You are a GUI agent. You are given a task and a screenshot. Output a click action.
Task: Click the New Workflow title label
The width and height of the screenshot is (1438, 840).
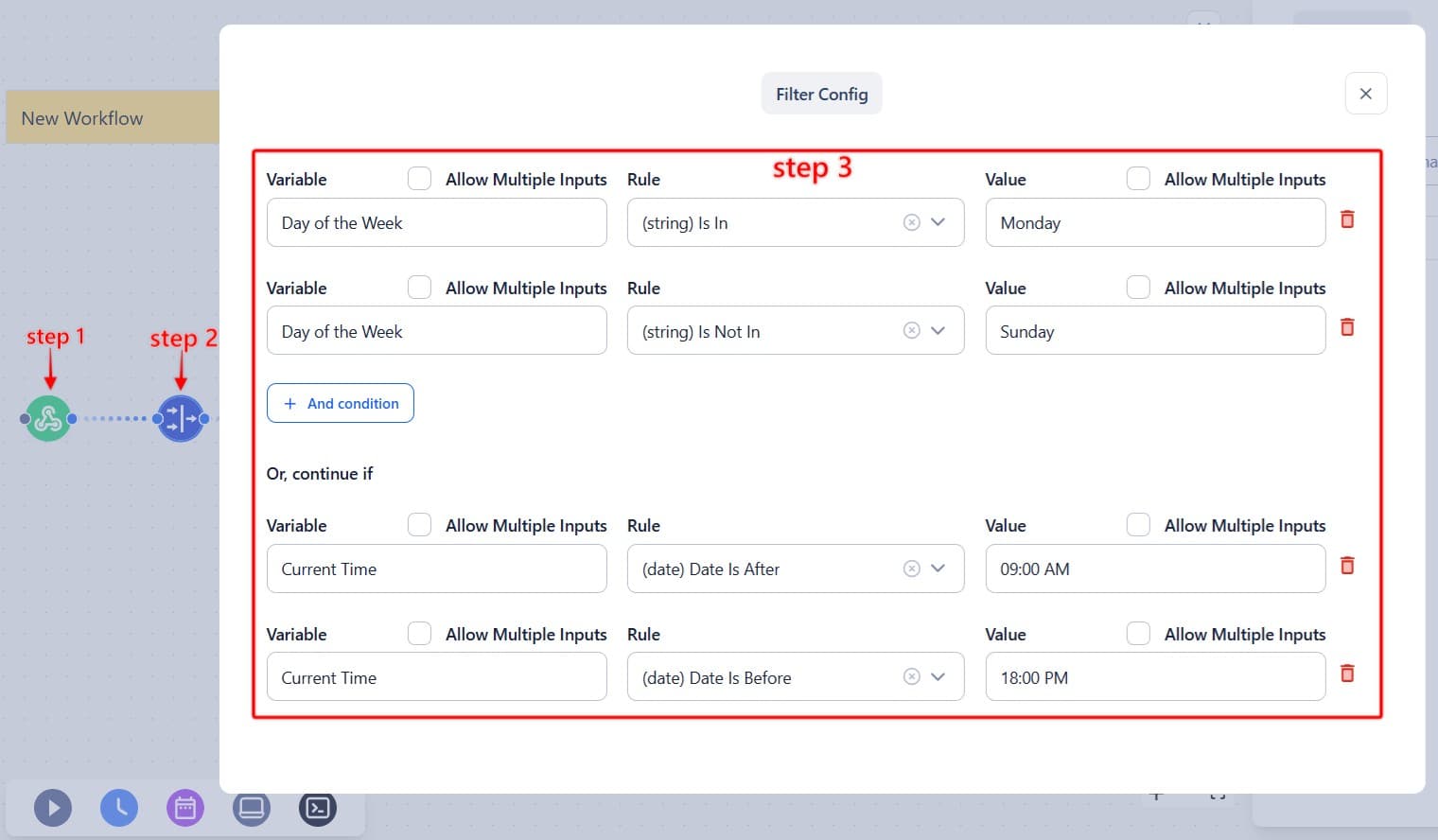pyautogui.click(x=82, y=117)
